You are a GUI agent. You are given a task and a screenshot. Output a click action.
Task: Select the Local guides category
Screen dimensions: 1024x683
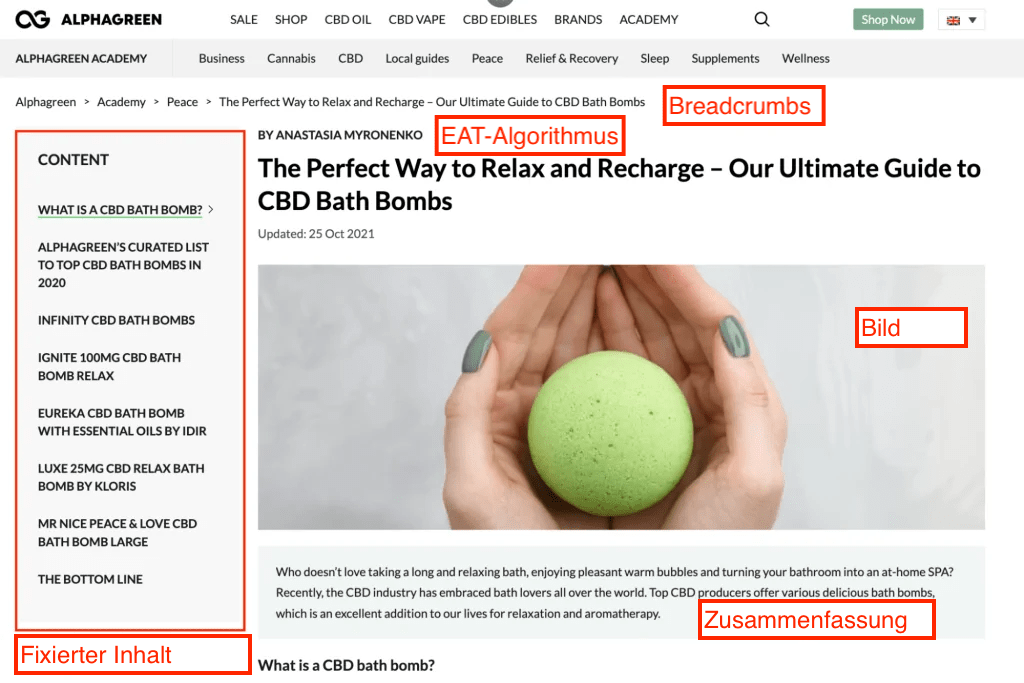pyautogui.click(x=417, y=58)
